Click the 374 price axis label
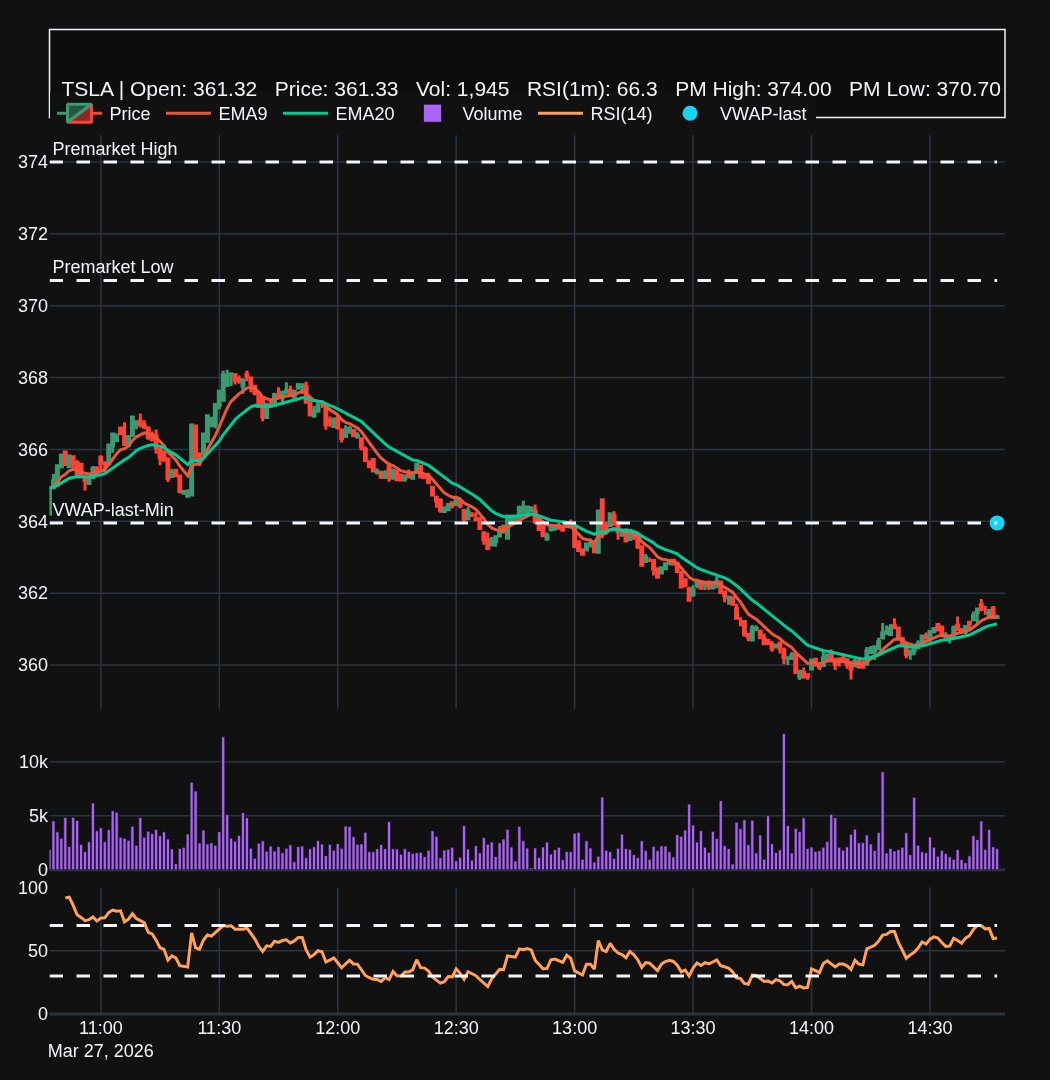 [x=32, y=162]
